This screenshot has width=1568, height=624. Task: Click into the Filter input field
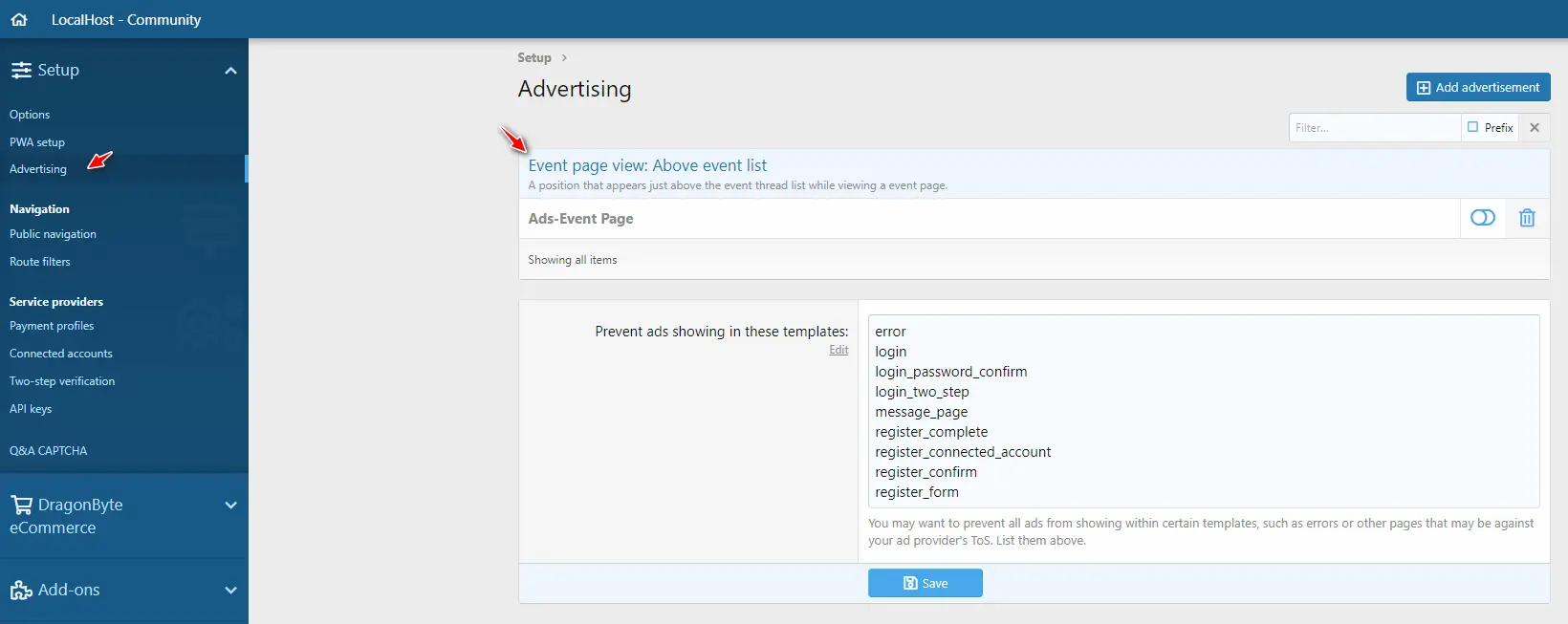click(1374, 127)
